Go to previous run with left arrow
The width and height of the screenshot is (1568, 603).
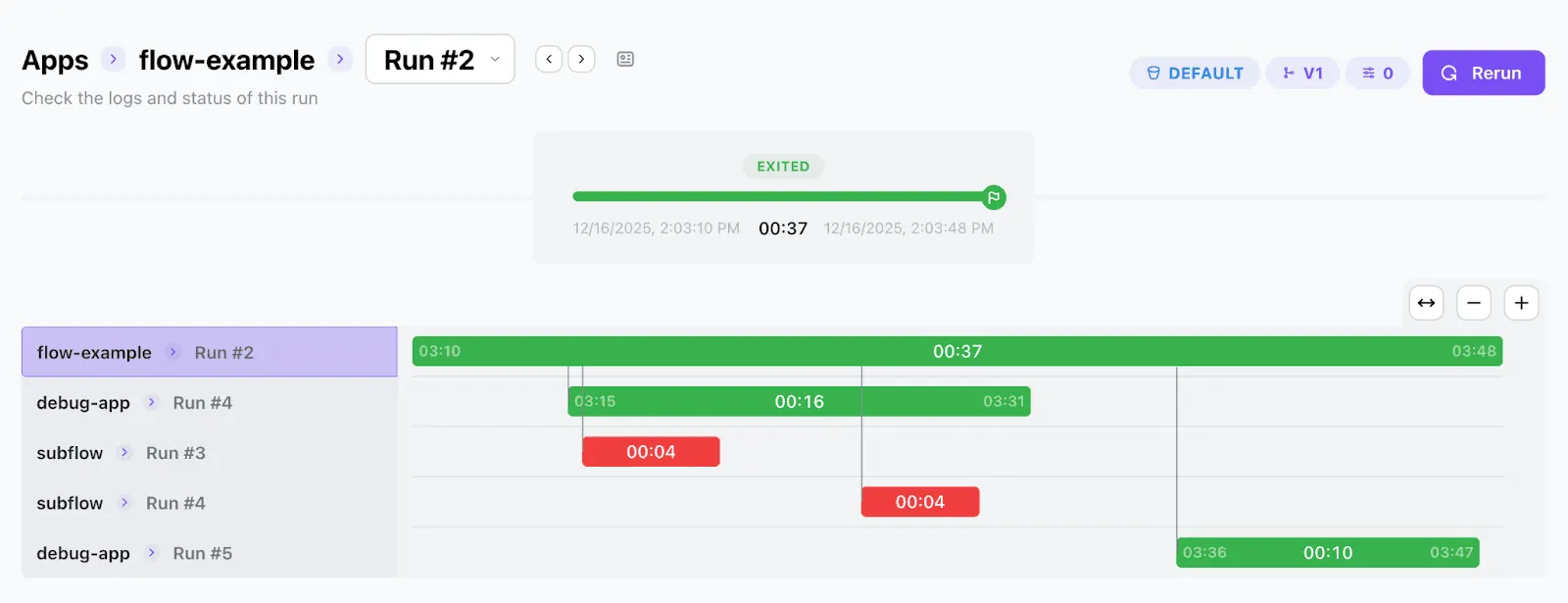pyautogui.click(x=549, y=59)
